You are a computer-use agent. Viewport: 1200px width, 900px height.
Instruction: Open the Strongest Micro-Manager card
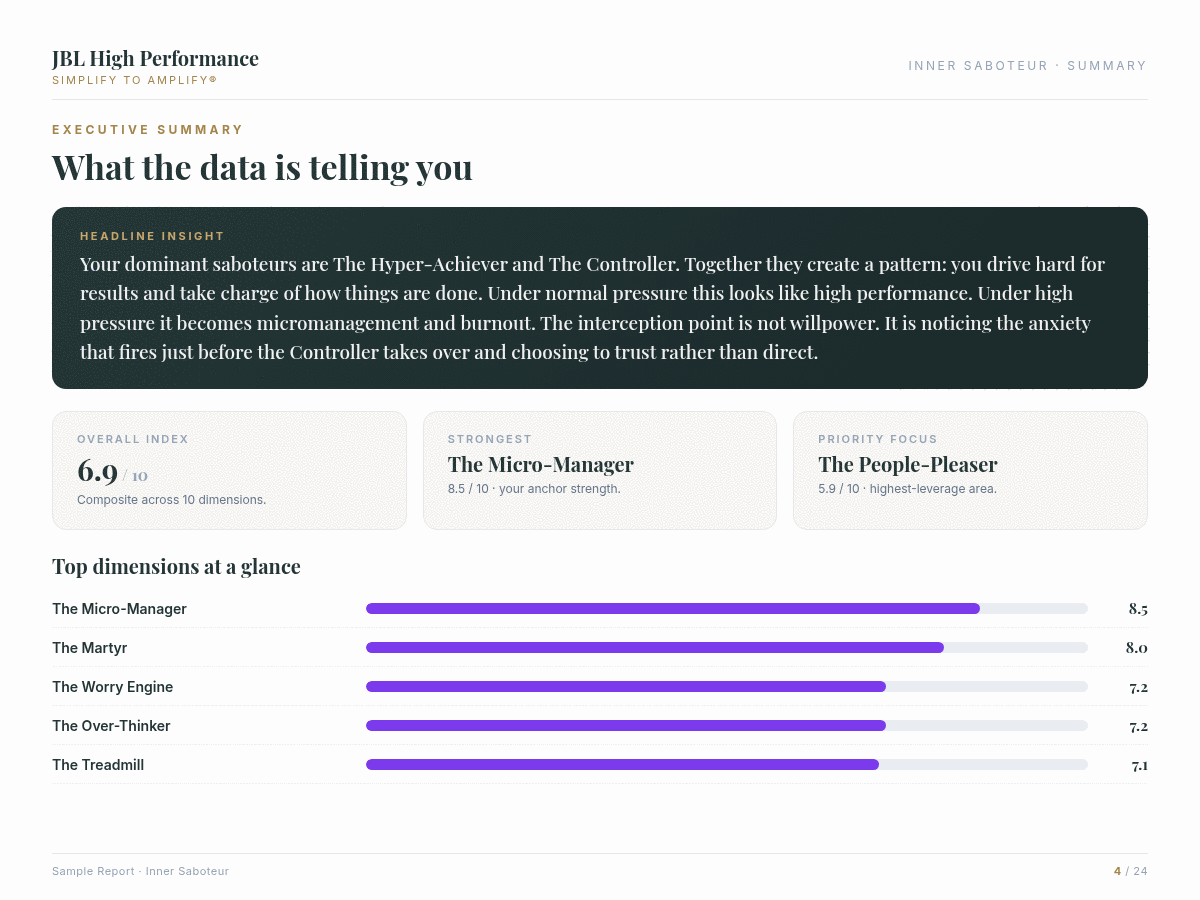coord(600,470)
